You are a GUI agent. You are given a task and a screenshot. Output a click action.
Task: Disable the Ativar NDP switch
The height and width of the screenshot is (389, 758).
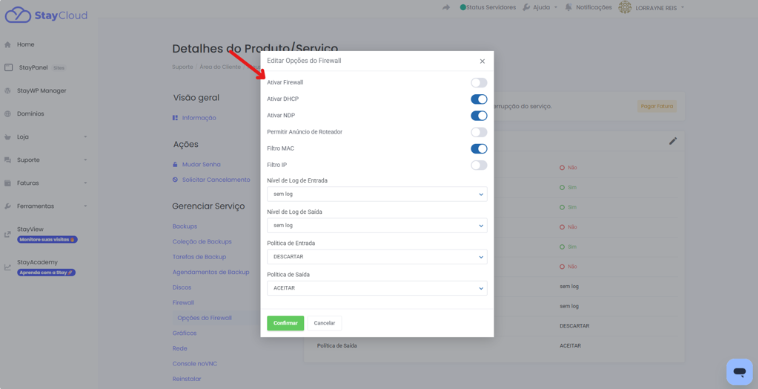point(479,115)
